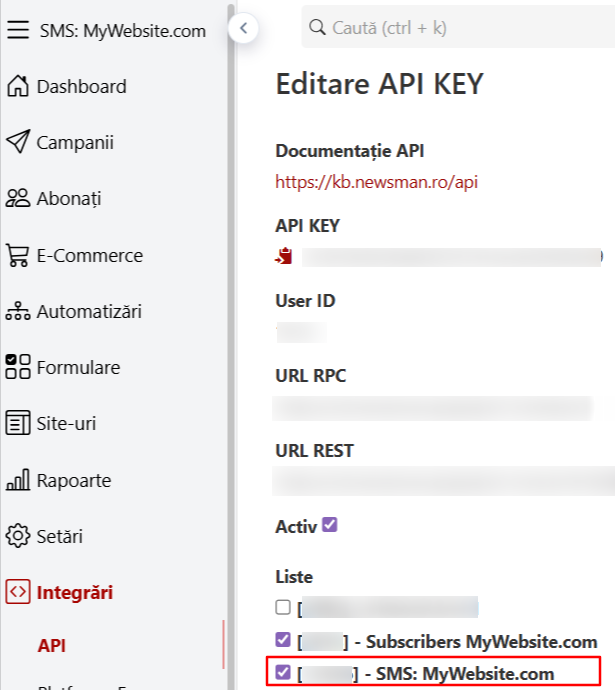Click the Setări gear icon
The image size is (615, 690).
[x=18, y=536]
